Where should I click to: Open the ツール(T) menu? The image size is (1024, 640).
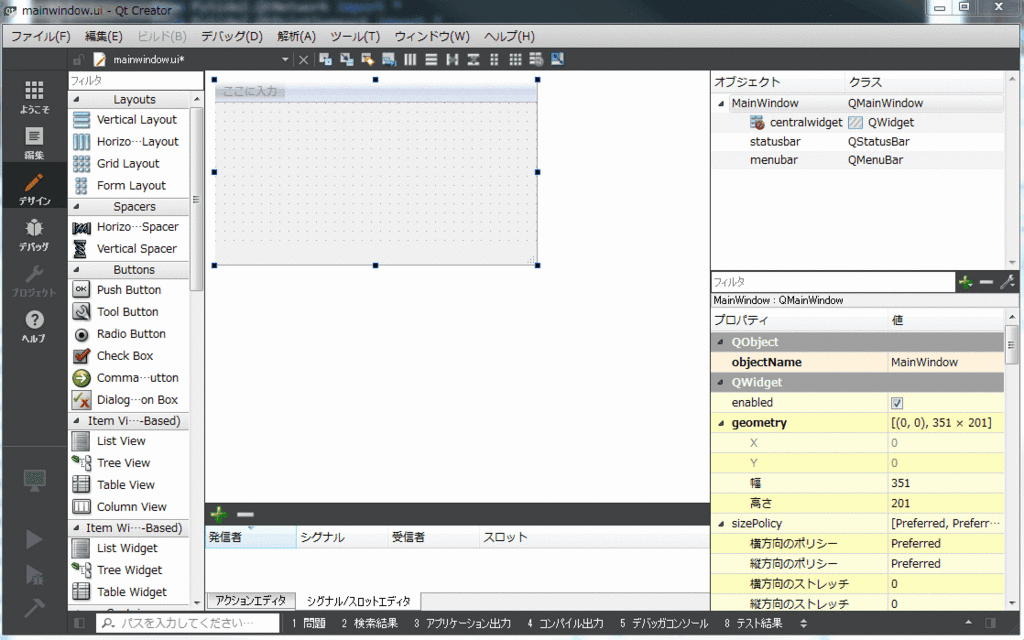click(355, 37)
